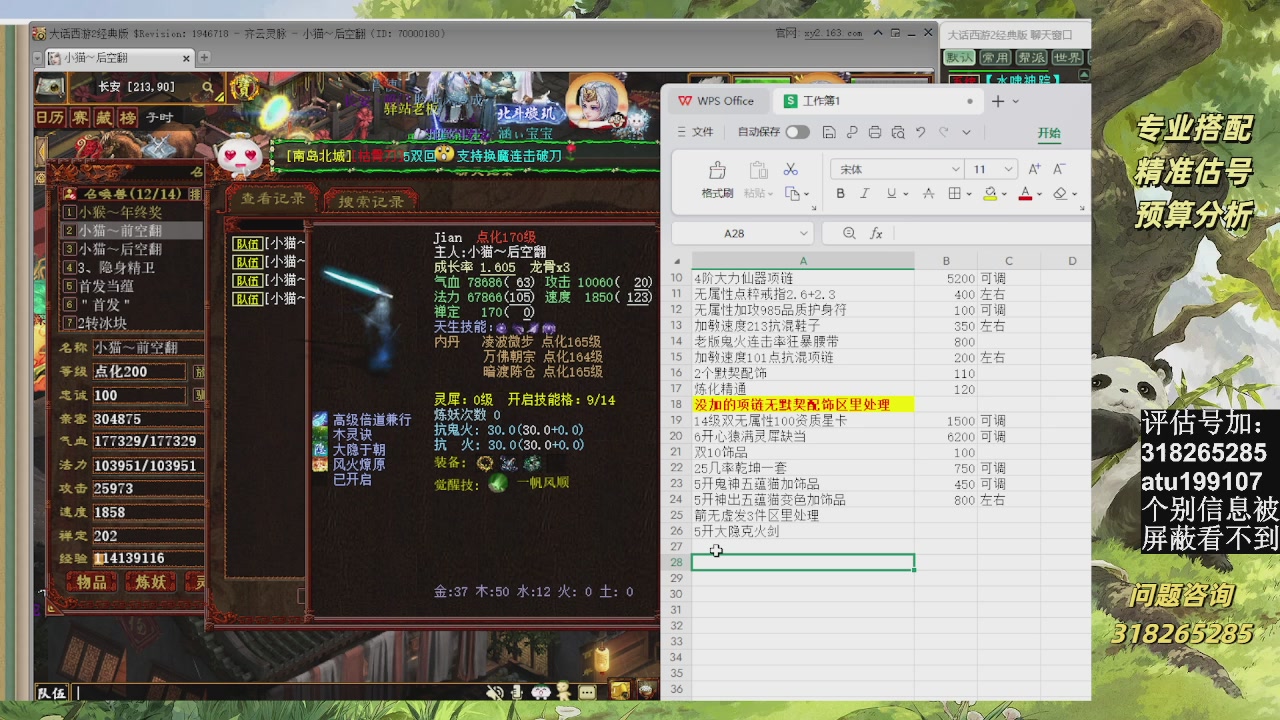The width and height of the screenshot is (1280, 720).
Task: Click the 赛 button in game
Action: coord(80,118)
